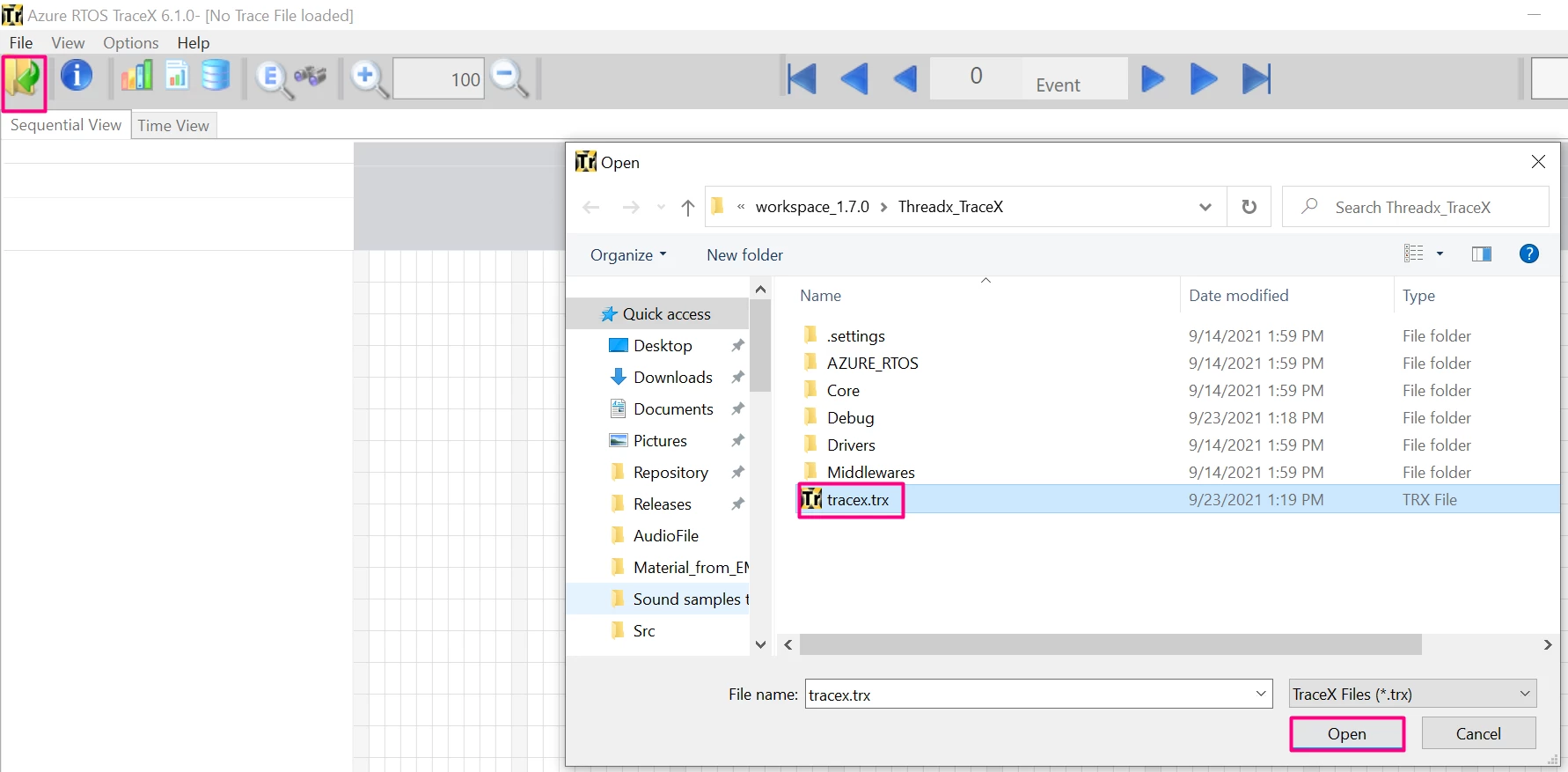Open the Organize dropdown menu
Screen dimensions: 1568x772
628,255
